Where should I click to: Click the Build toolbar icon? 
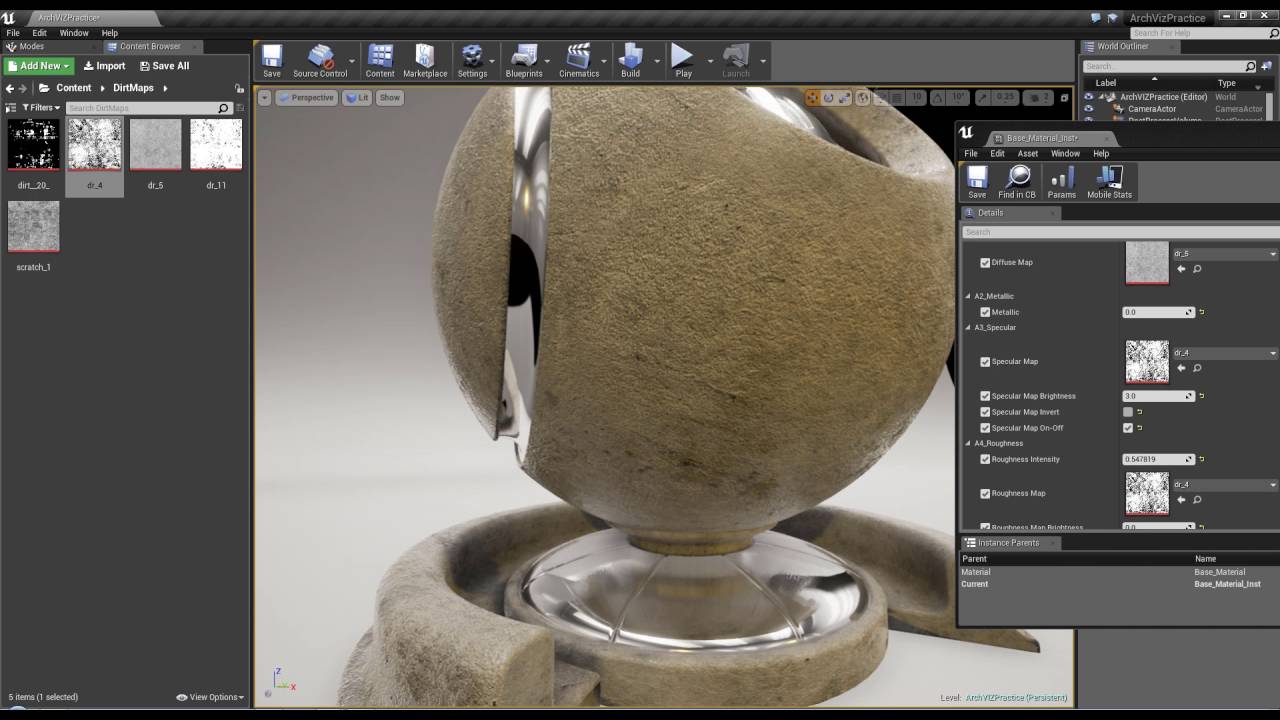coord(630,61)
